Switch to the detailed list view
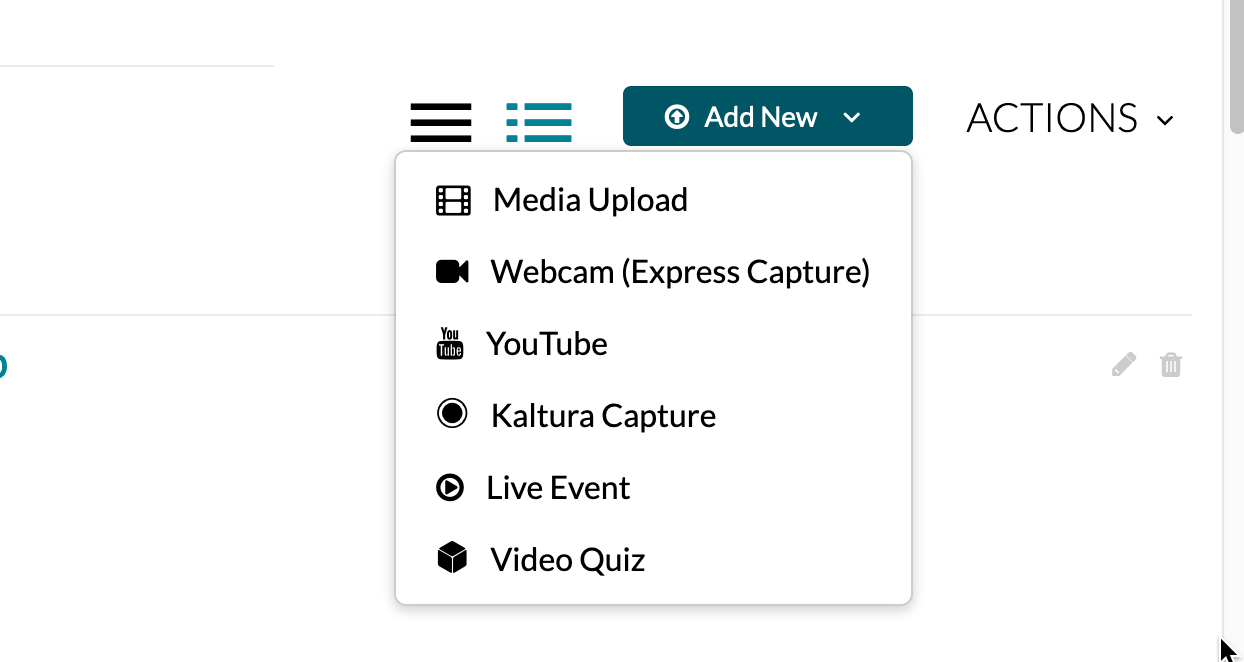 539,122
